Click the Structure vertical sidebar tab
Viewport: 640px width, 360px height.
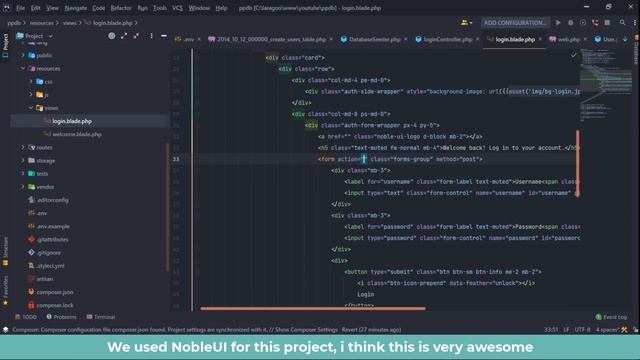5,251
